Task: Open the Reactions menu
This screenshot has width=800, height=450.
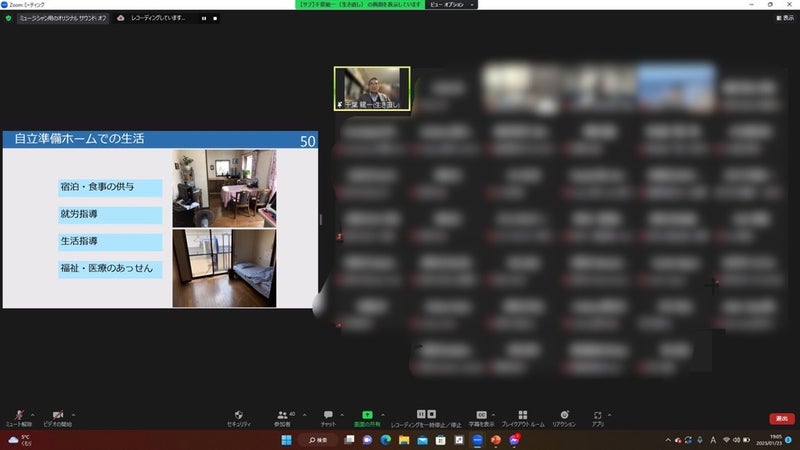Action: [564, 418]
